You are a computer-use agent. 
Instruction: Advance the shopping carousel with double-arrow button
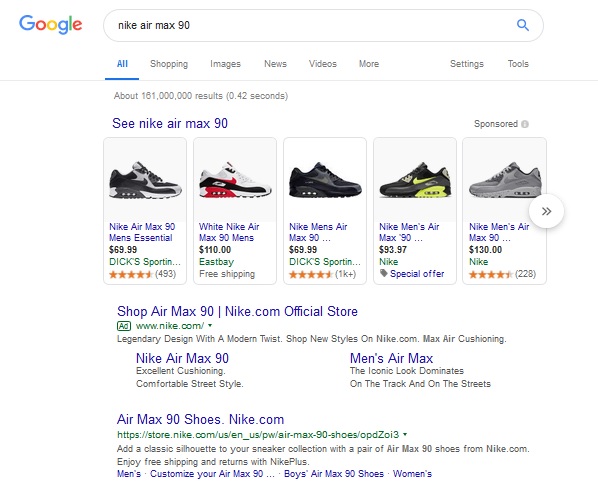546,211
